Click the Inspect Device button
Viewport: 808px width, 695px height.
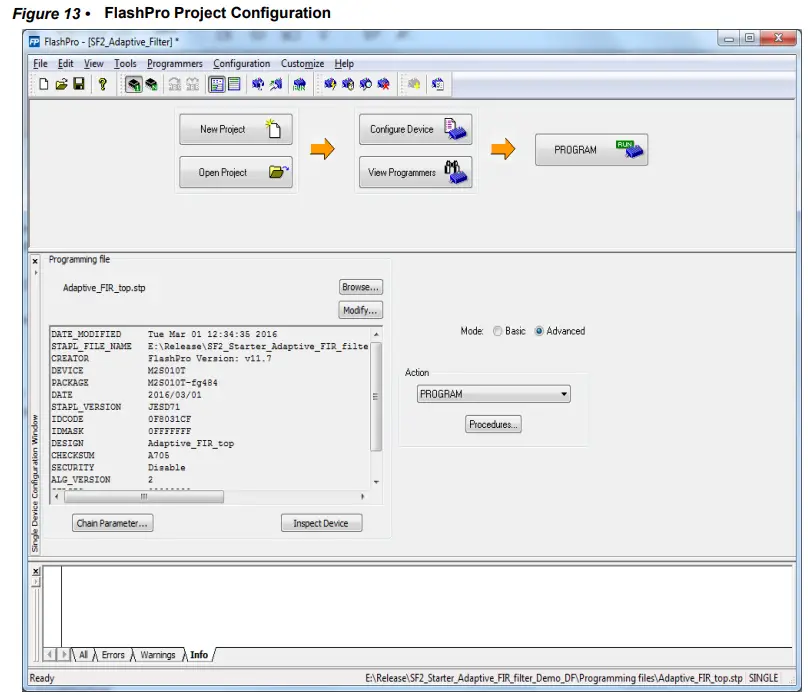[x=321, y=522]
